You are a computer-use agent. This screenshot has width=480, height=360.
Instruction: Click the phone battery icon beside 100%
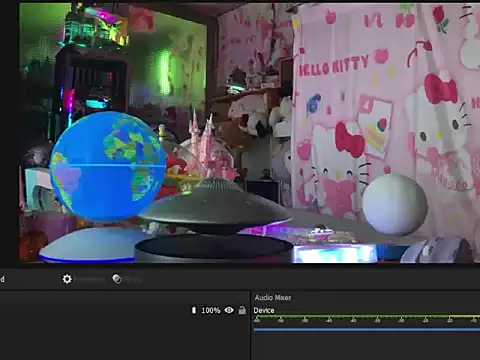pos(194,310)
